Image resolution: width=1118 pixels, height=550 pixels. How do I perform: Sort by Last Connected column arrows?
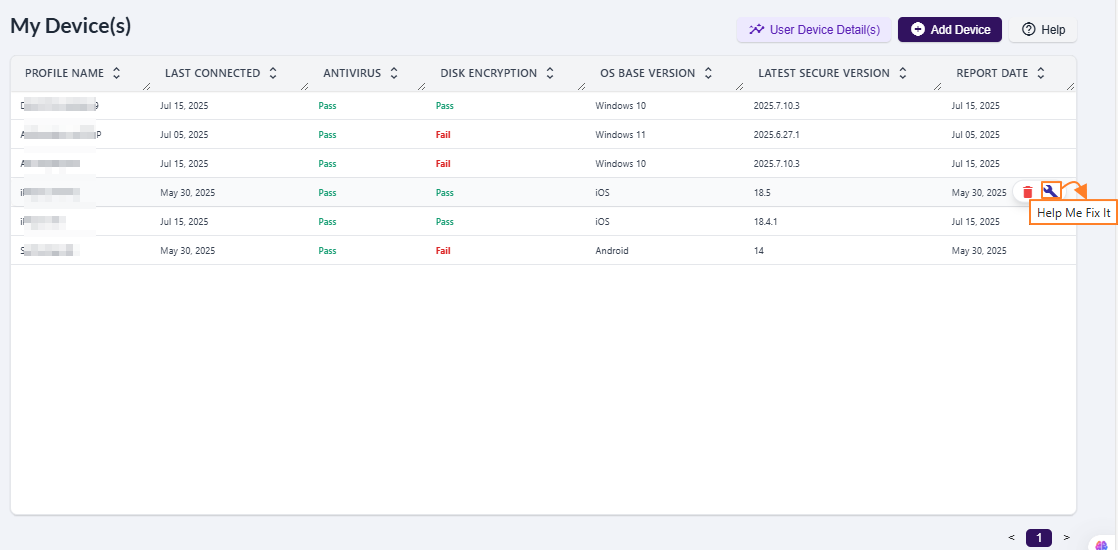(273, 73)
